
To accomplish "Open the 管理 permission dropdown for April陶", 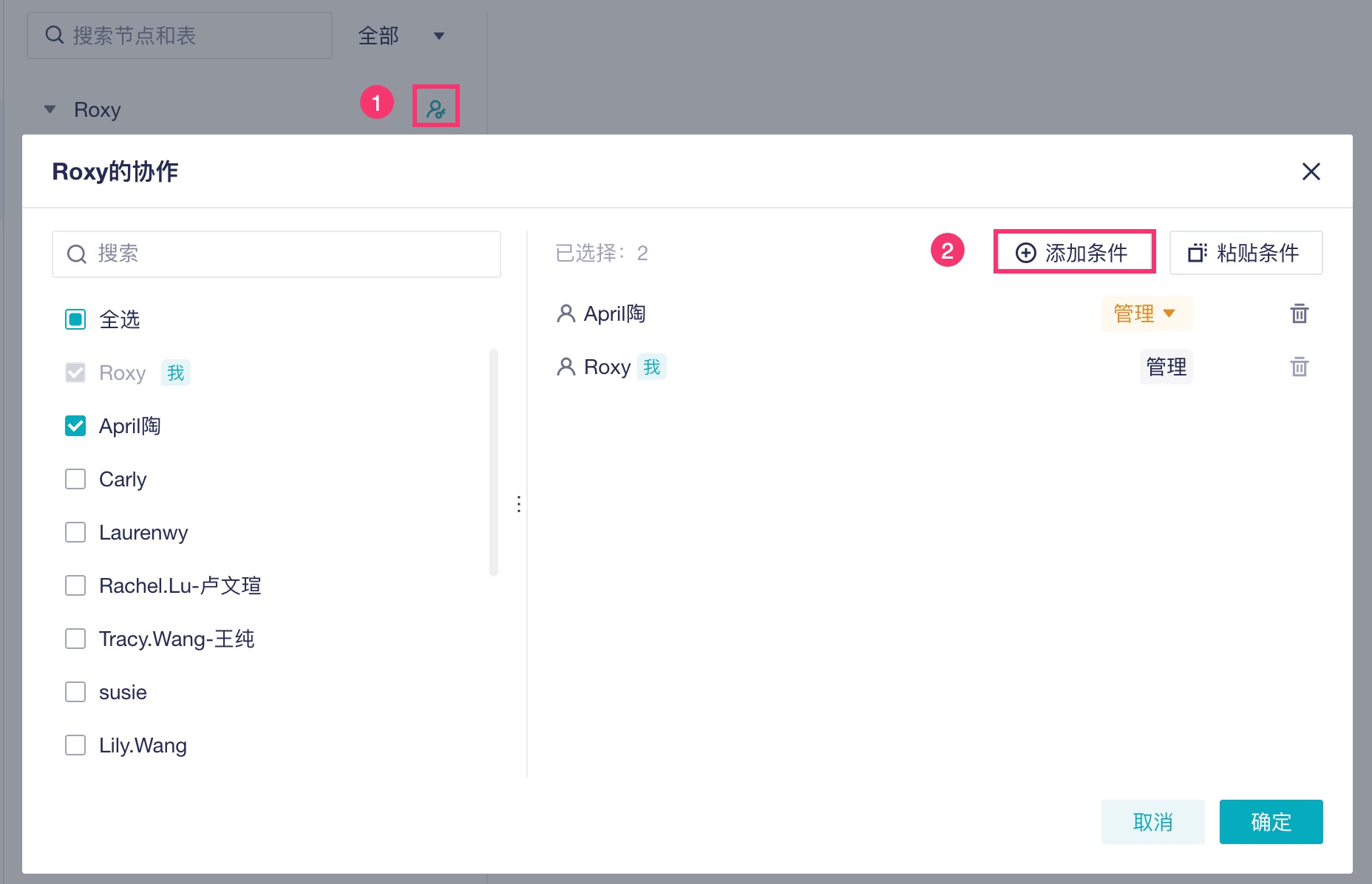I will click(1145, 313).
